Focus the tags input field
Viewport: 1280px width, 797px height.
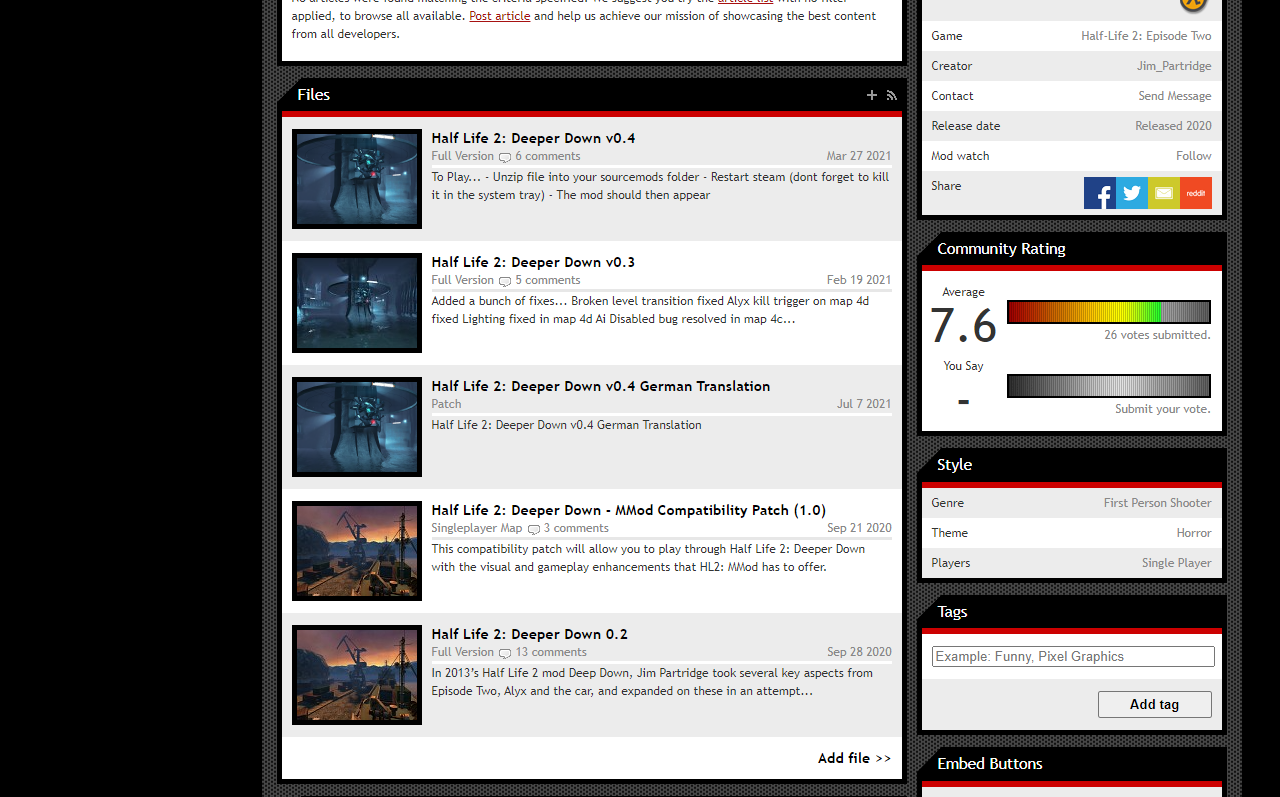tap(1073, 657)
